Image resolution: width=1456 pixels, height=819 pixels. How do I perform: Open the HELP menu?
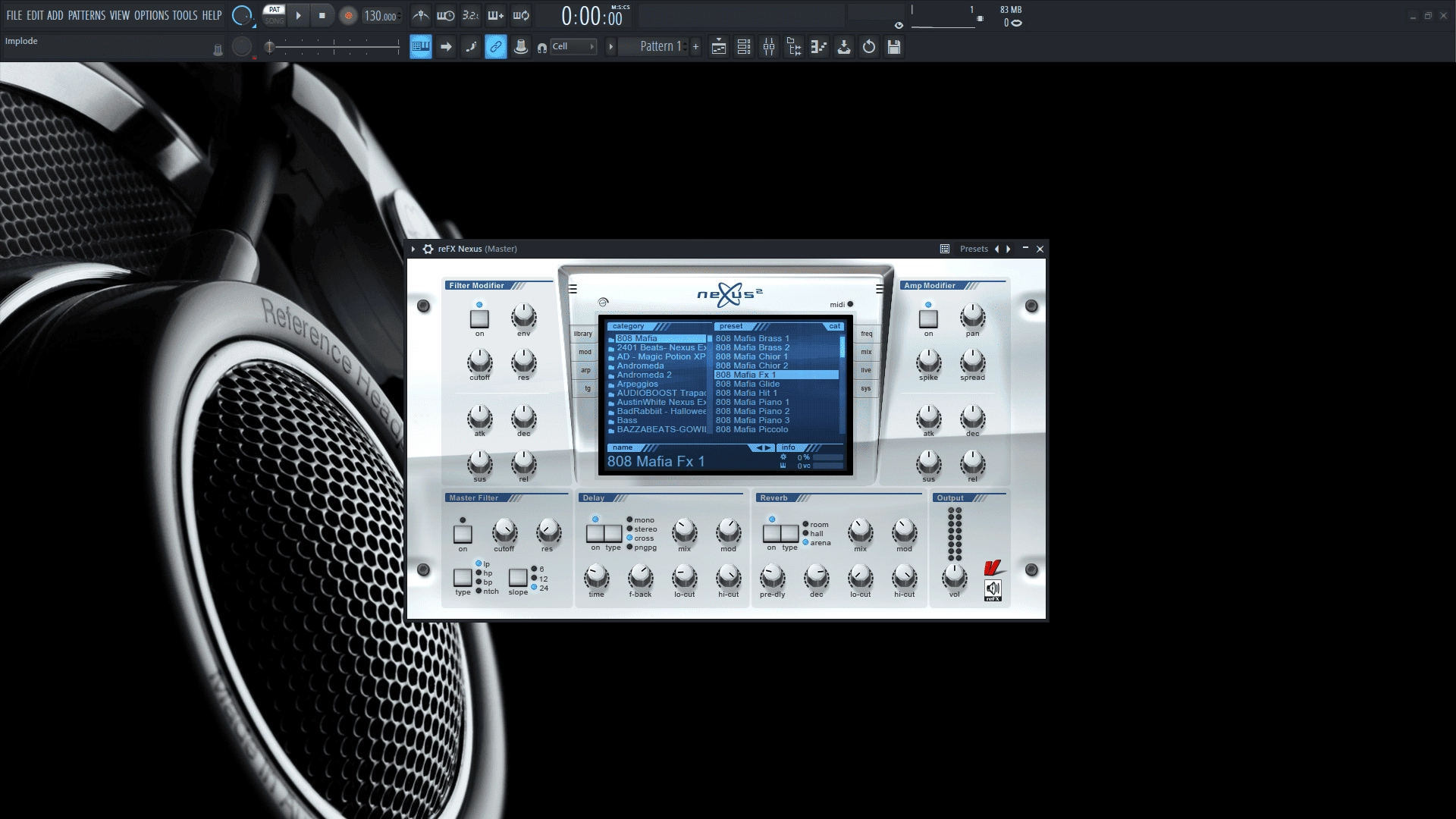[212, 15]
